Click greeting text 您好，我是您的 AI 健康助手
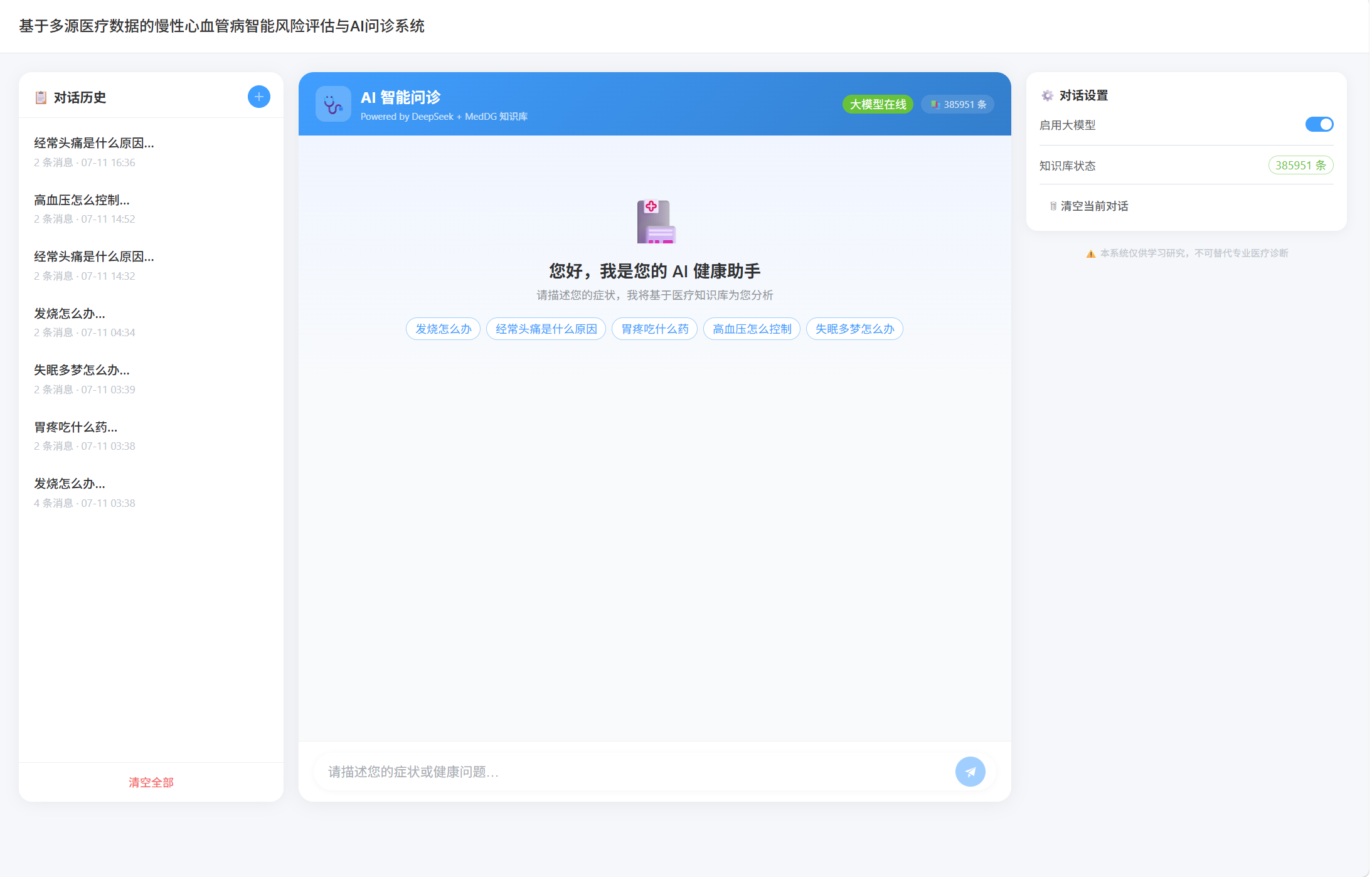Image resolution: width=1372 pixels, height=877 pixels. tap(654, 271)
